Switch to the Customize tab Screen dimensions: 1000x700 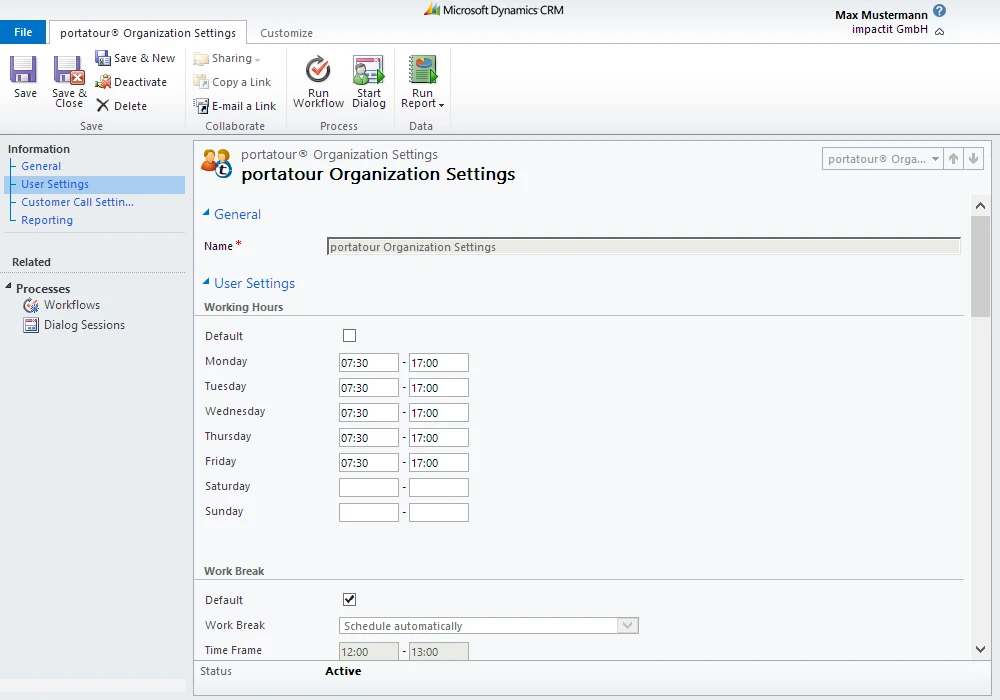tap(286, 33)
